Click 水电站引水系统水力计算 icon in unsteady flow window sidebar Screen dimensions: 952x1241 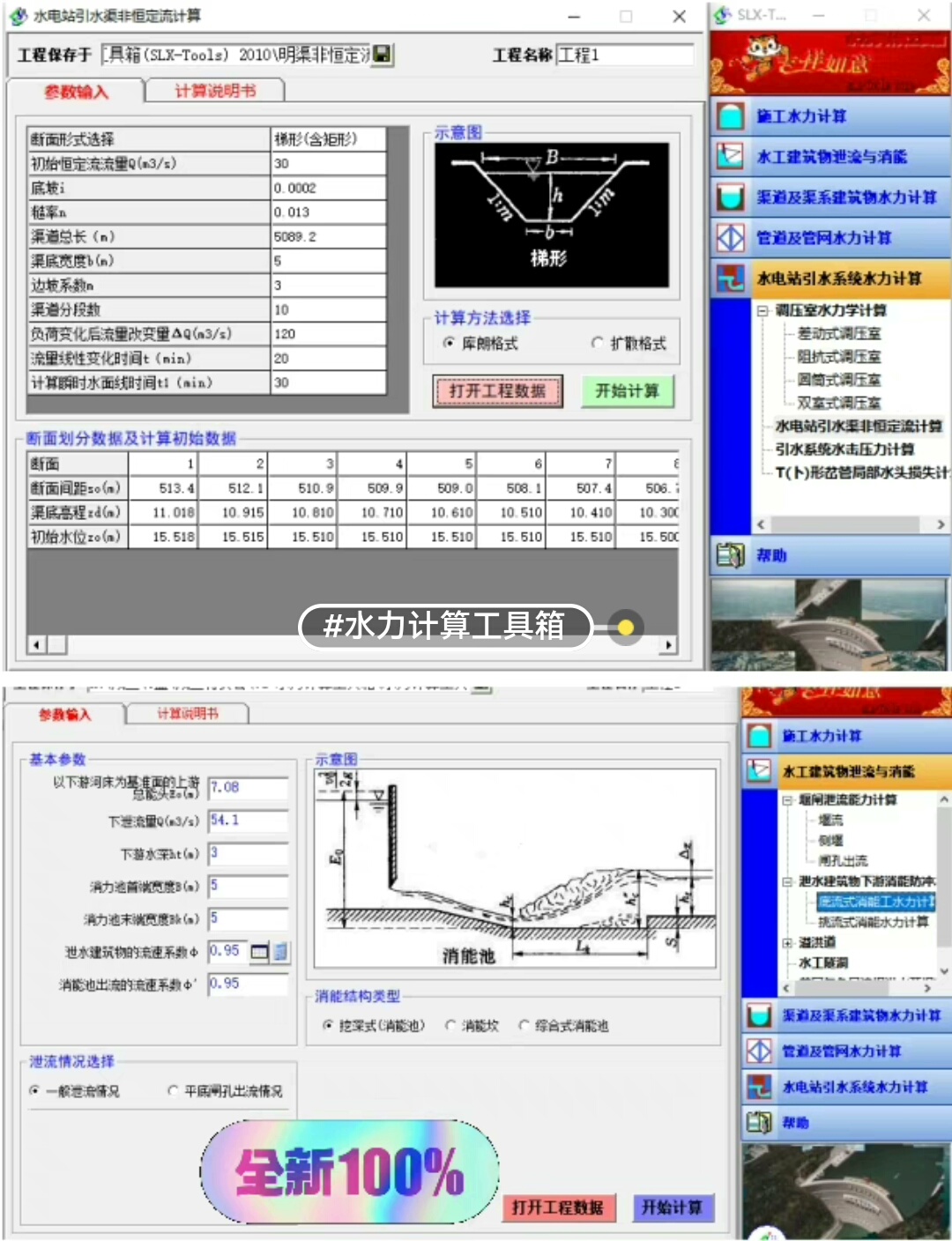pos(730,279)
